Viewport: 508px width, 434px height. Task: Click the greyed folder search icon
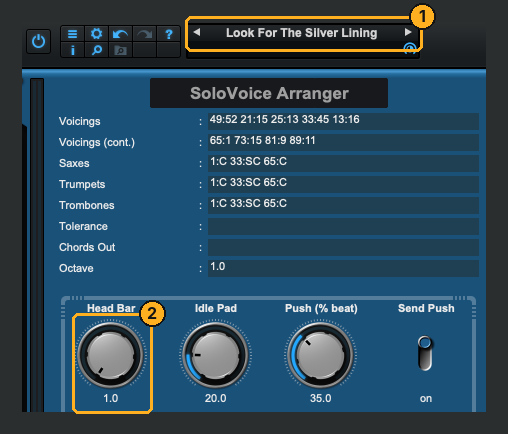(x=120, y=50)
